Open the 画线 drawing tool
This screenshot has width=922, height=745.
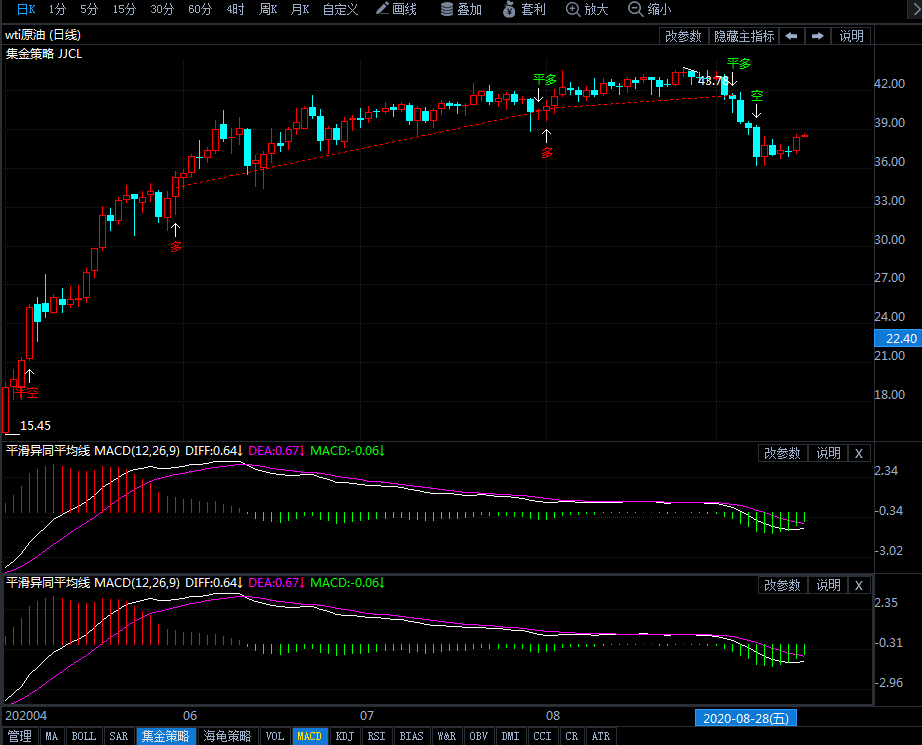[x=396, y=9]
